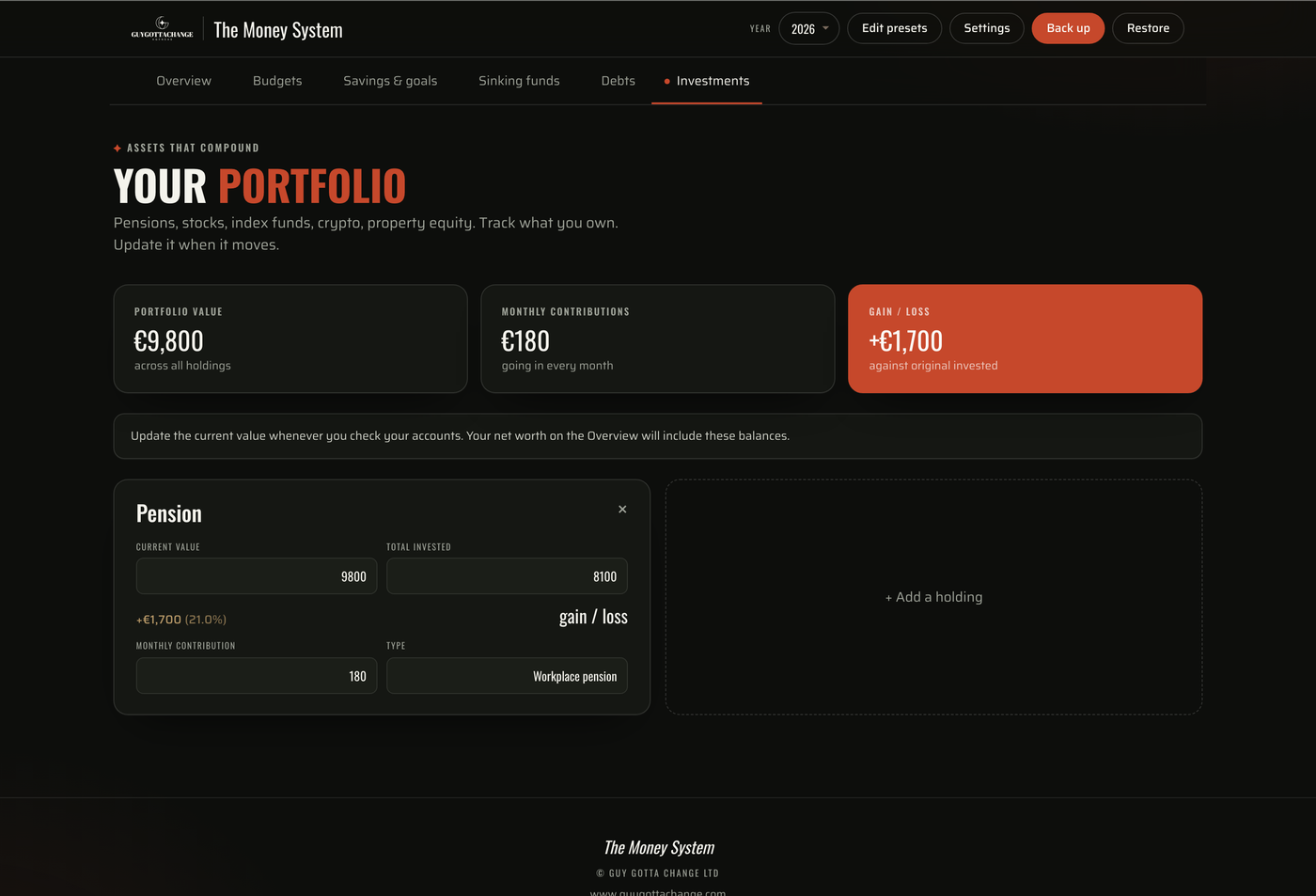Select the Investments tab

(707, 81)
